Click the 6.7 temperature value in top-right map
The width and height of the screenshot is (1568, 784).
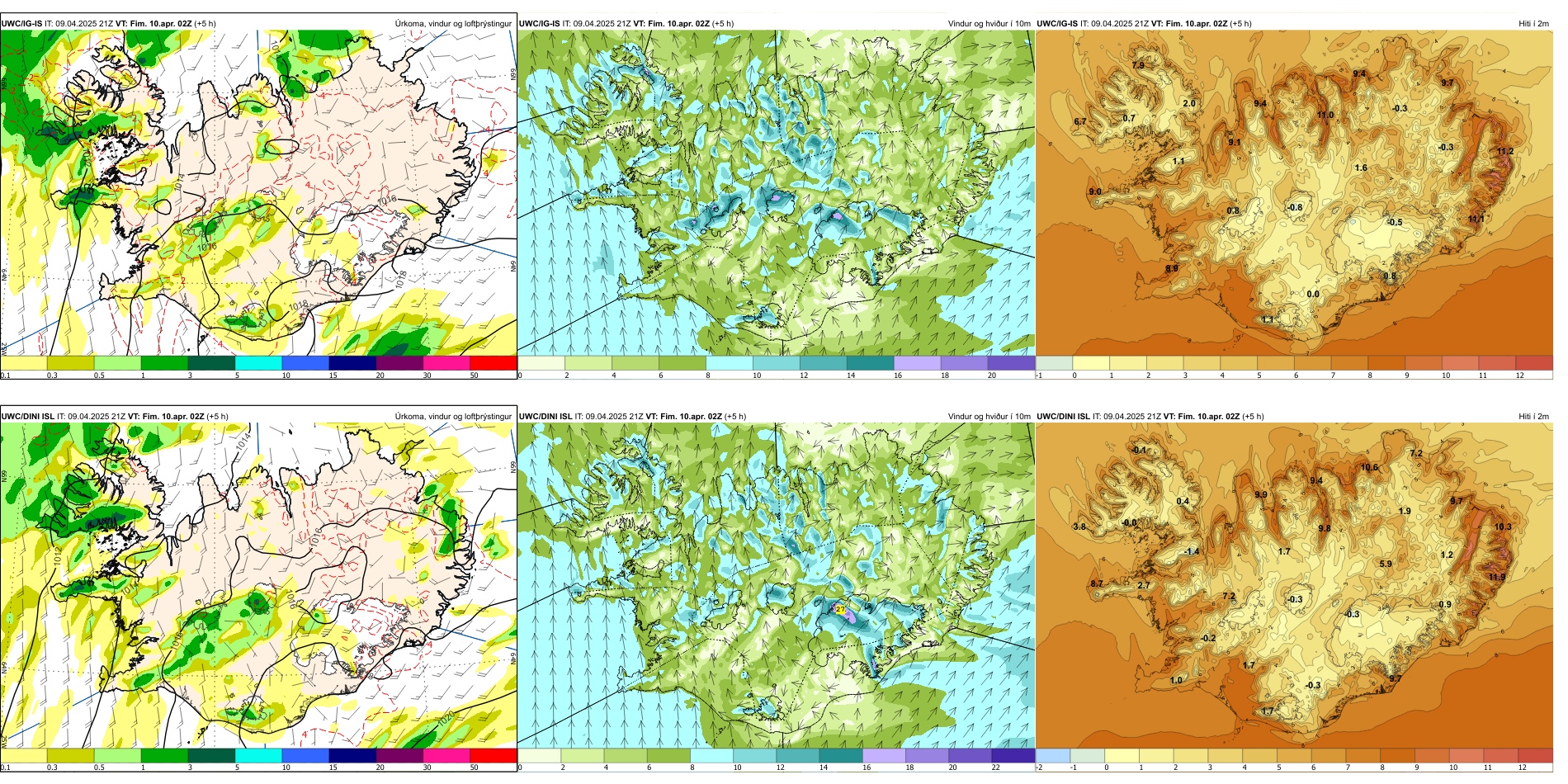[x=1080, y=122]
